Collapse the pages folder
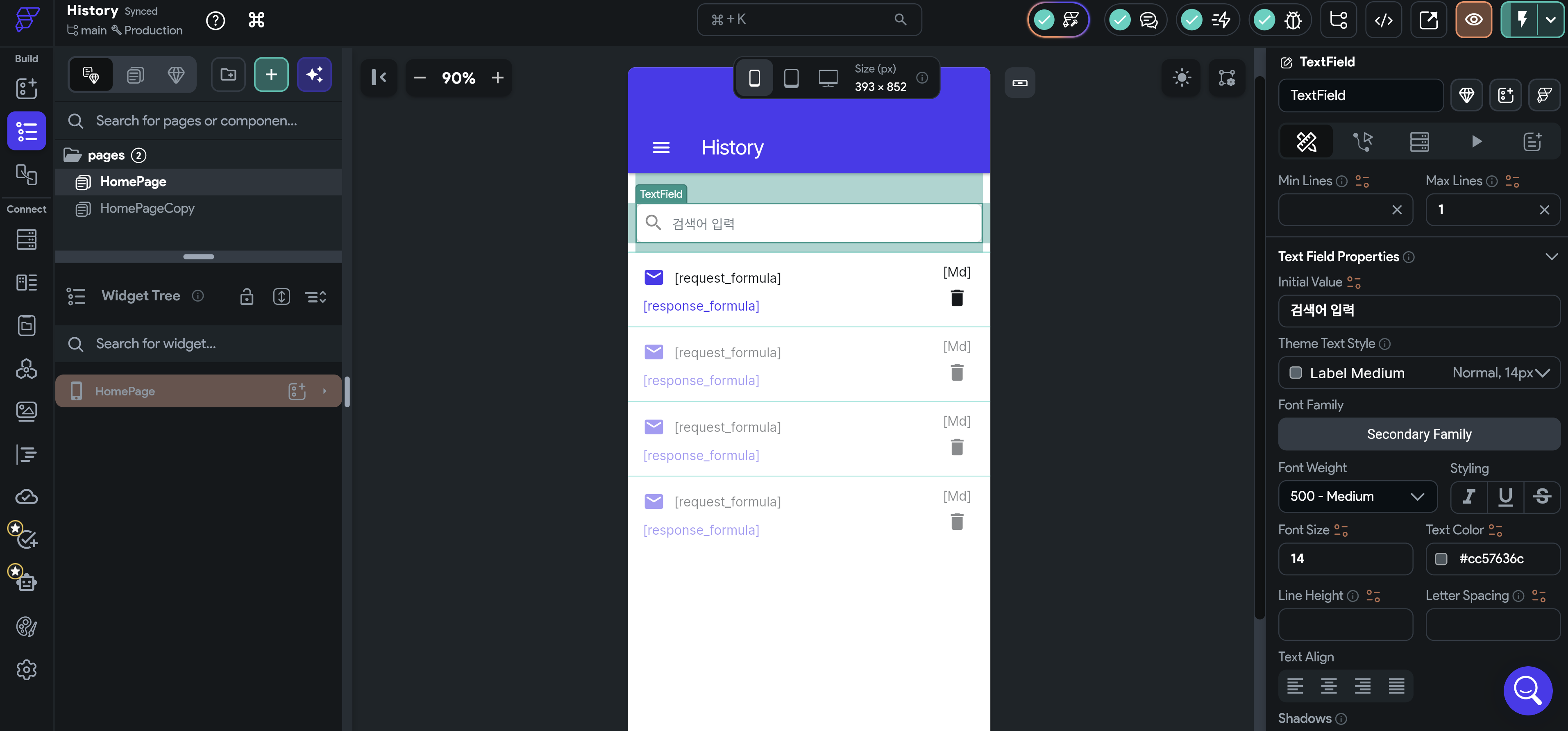Screen dimensions: 1568x731 click(73, 155)
